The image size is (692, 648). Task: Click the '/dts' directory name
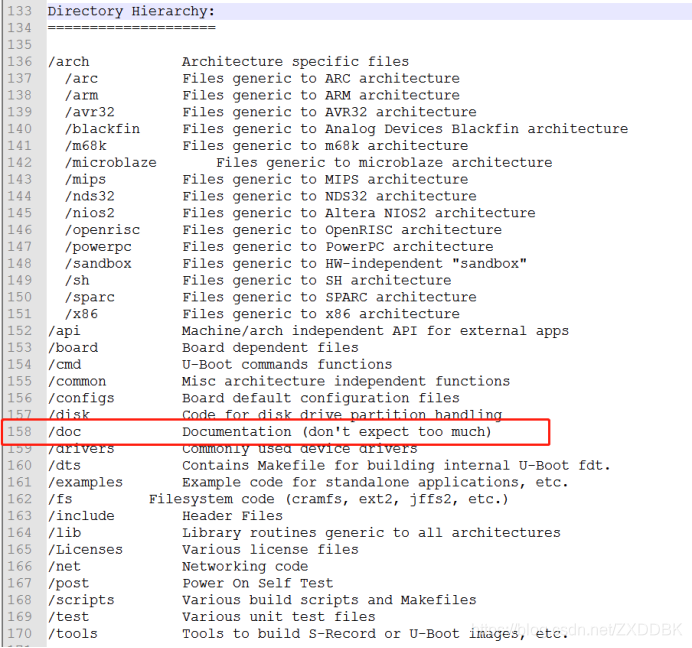pyautogui.click(x=64, y=465)
